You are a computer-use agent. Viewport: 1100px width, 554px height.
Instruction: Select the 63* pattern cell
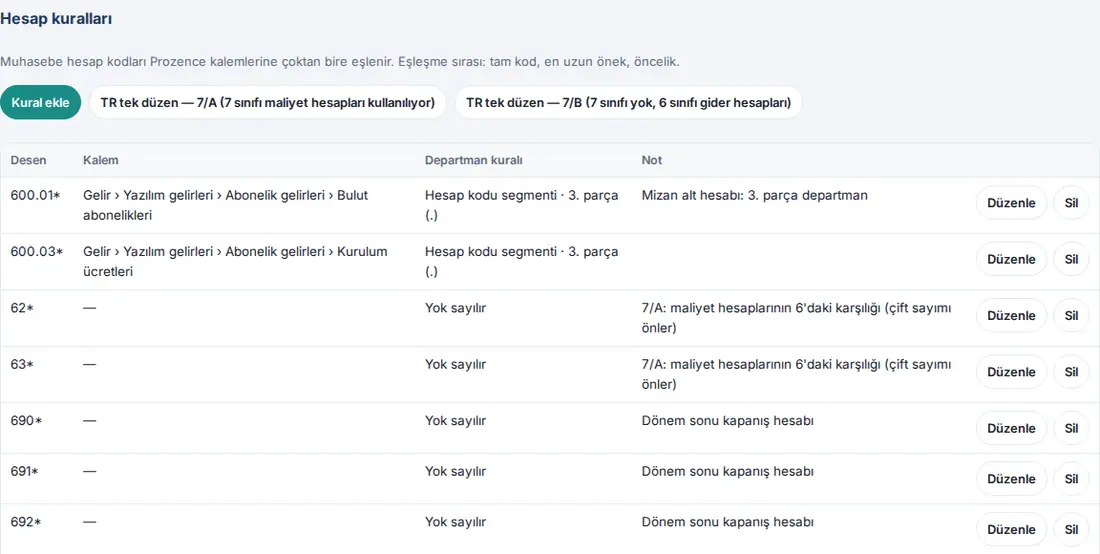pyautogui.click(x=22, y=364)
